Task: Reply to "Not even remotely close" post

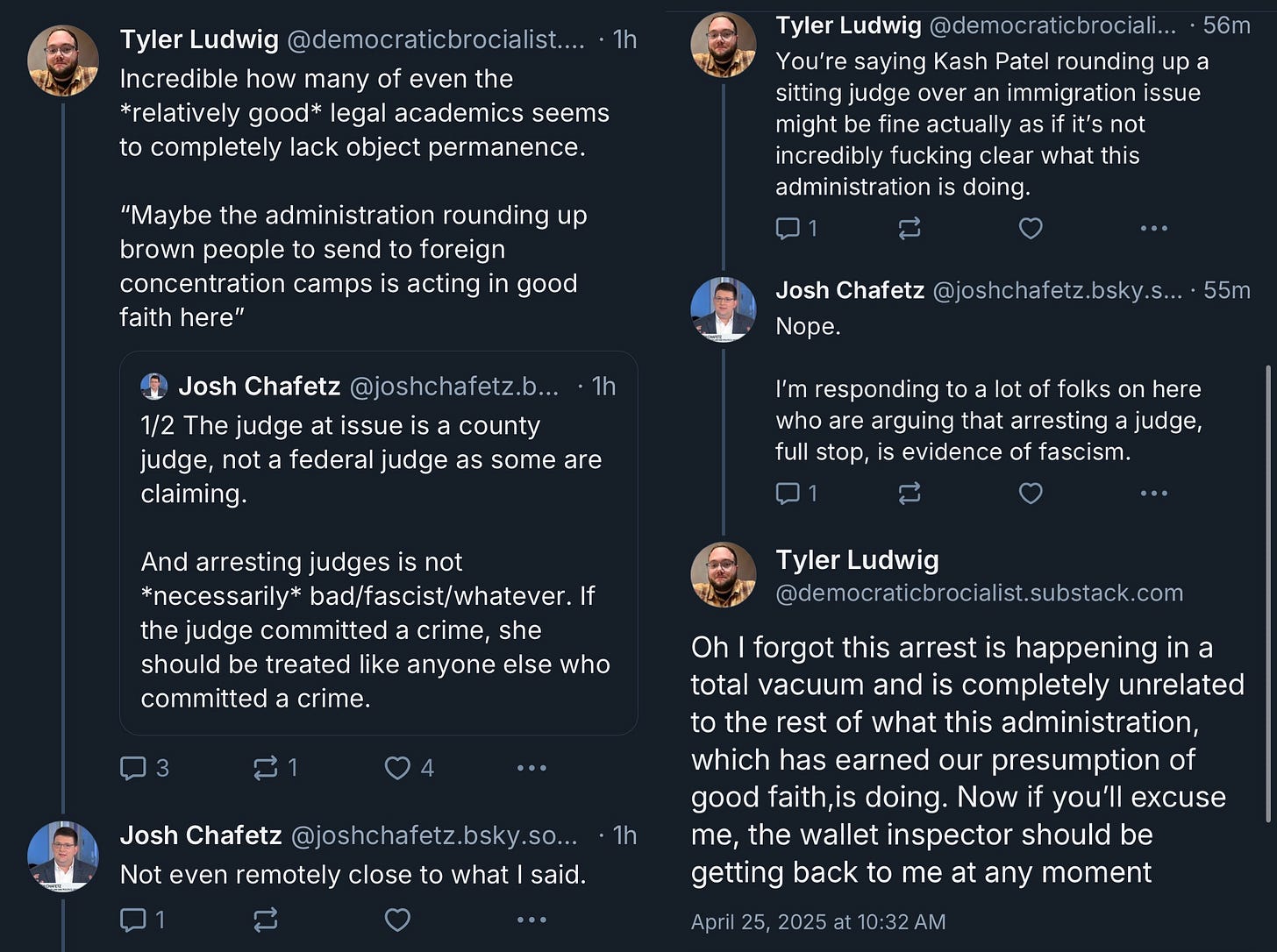Action: point(133,920)
